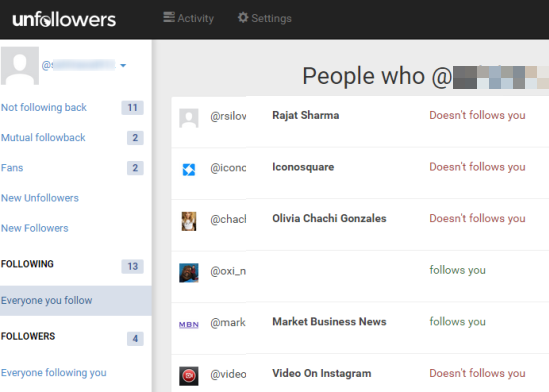Open the Mutual followback list

(43, 138)
